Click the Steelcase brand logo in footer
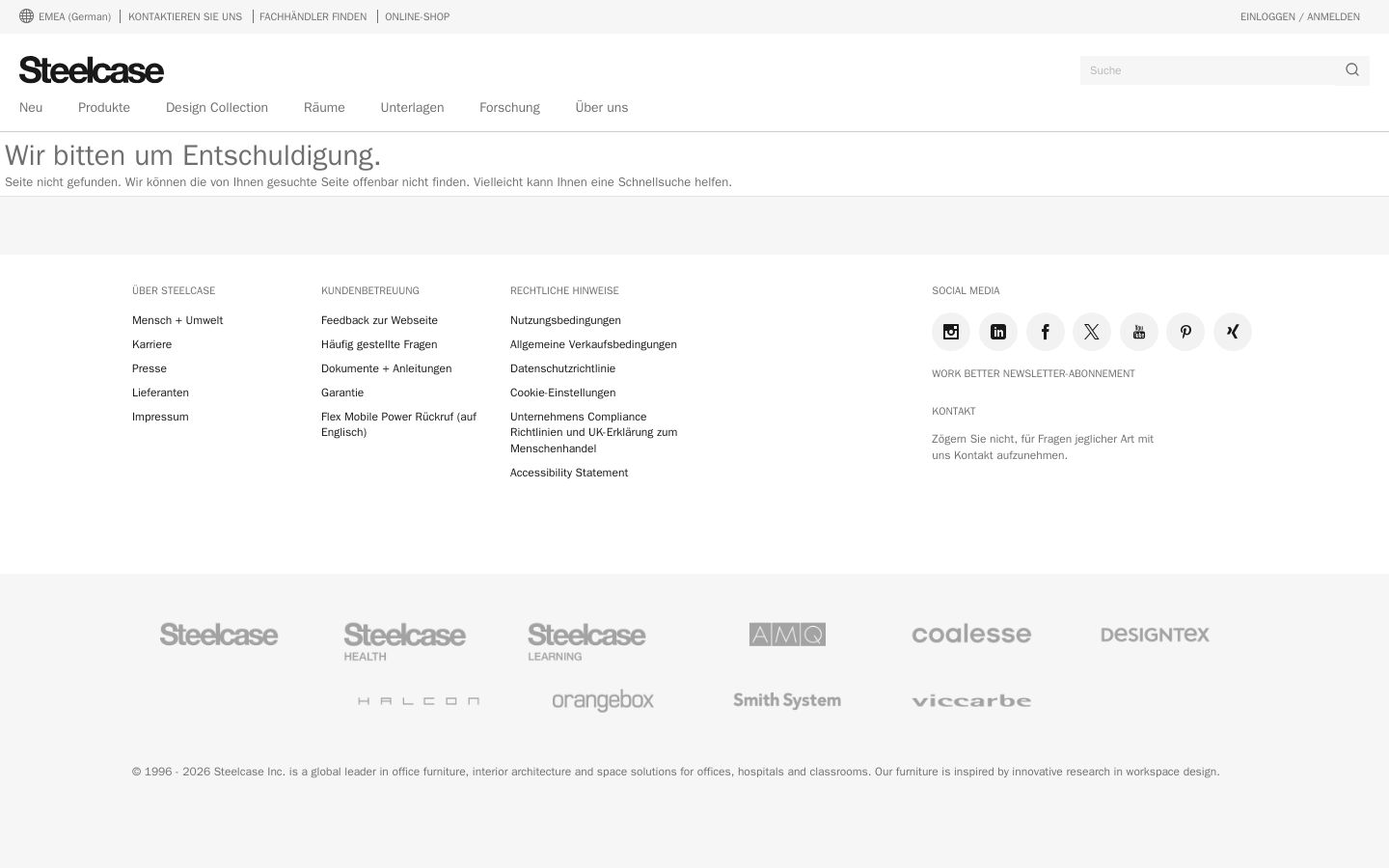The height and width of the screenshot is (868, 1389). [x=219, y=635]
